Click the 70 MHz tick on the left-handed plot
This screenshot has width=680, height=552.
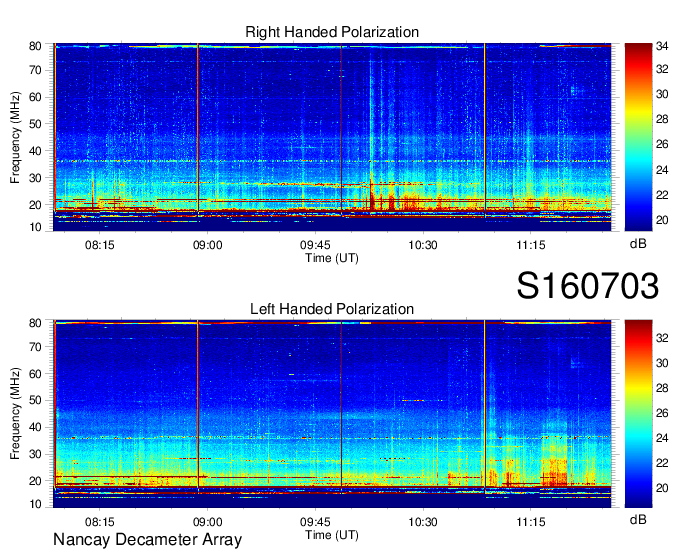pyautogui.click(x=35, y=347)
